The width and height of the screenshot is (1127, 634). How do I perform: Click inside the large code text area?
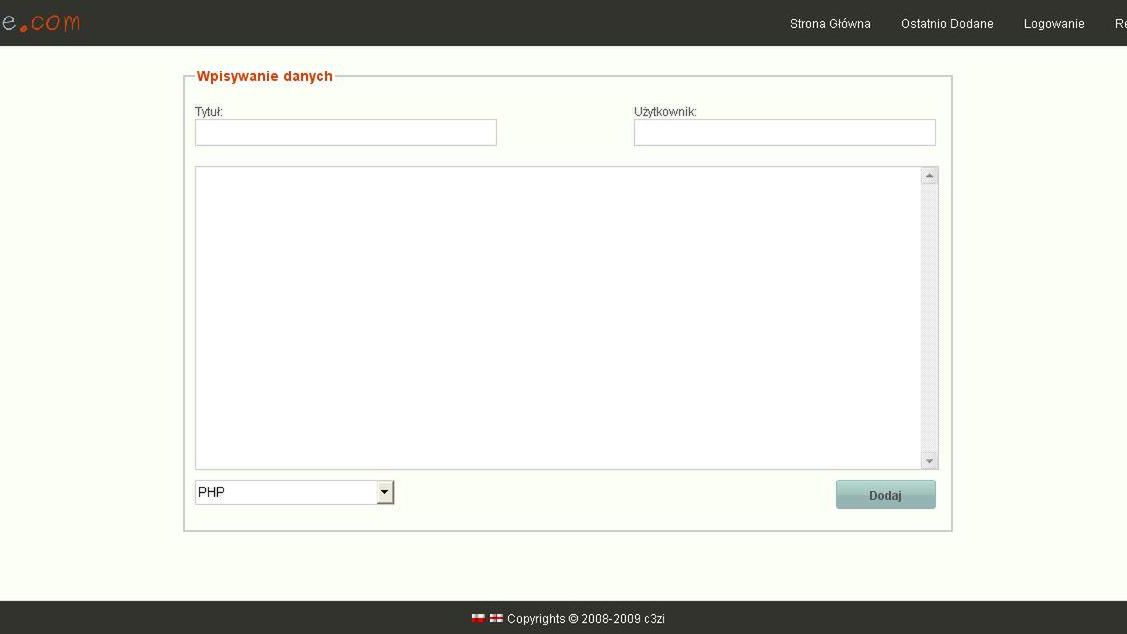click(558, 318)
